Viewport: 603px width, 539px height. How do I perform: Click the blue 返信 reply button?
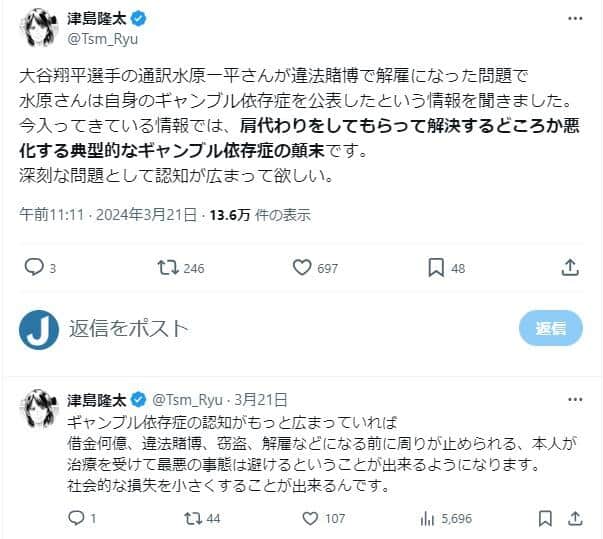point(550,328)
